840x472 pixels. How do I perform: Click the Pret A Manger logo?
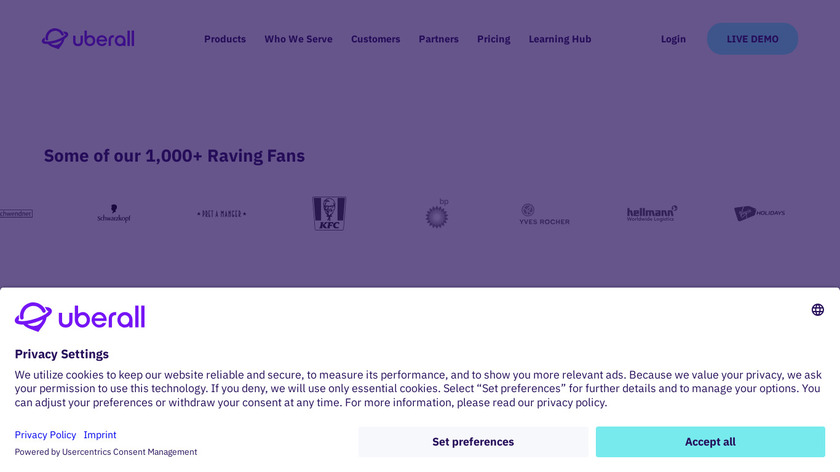pos(222,214)
